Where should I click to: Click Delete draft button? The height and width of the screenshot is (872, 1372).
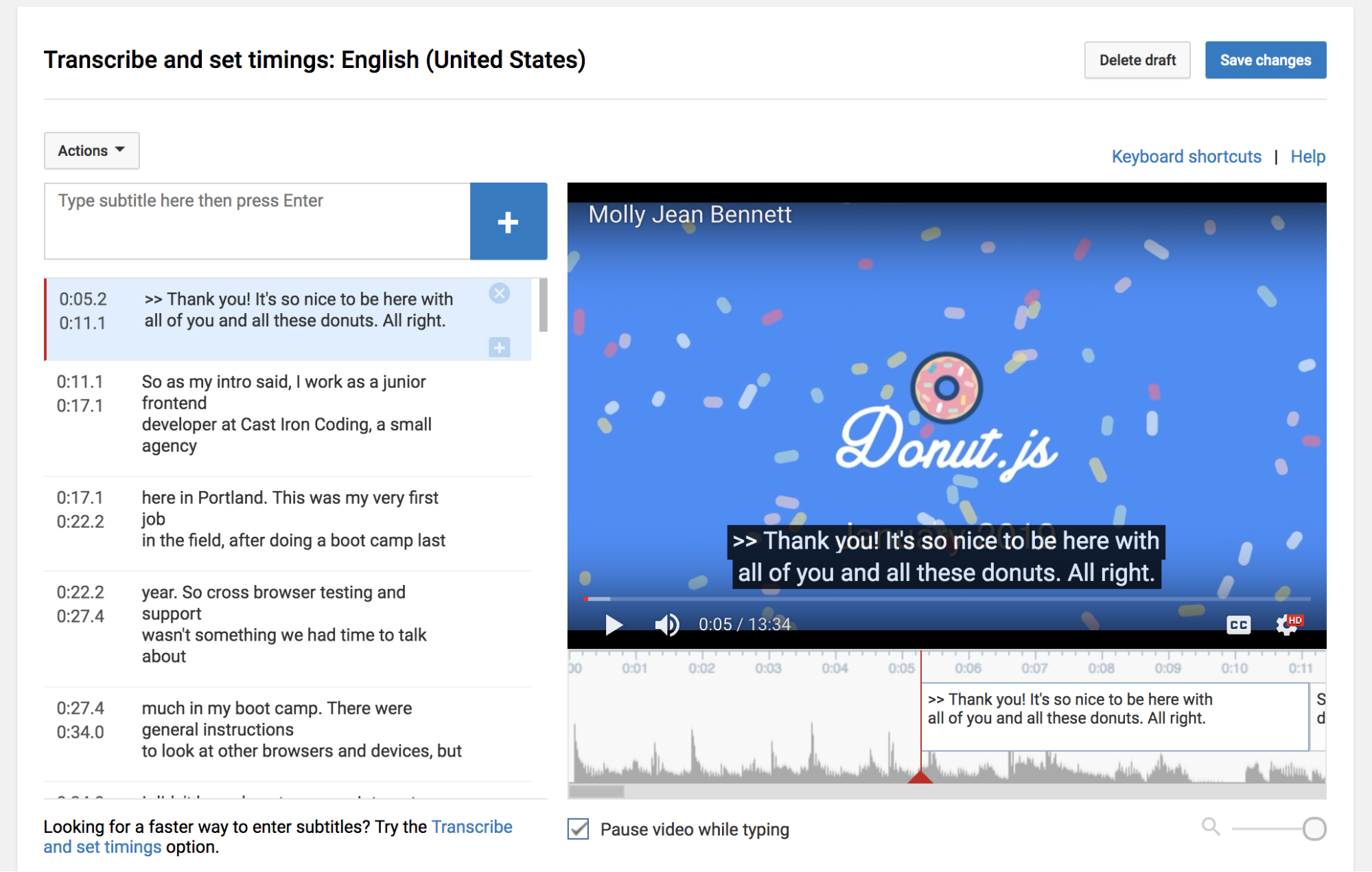[1137, 60]
